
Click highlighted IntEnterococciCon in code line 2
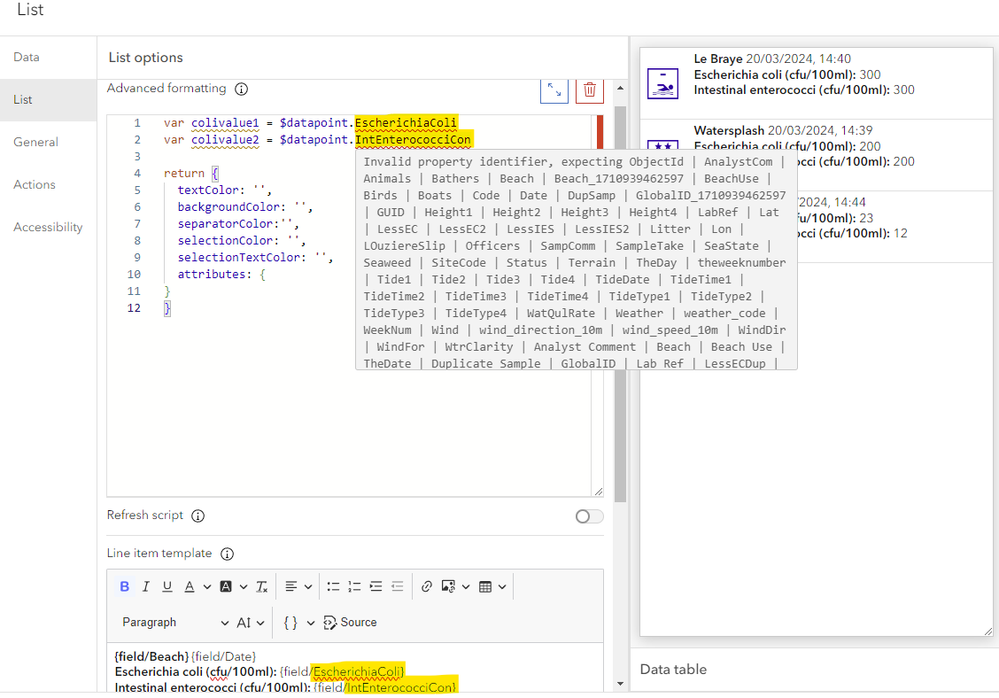coord(413,139)
